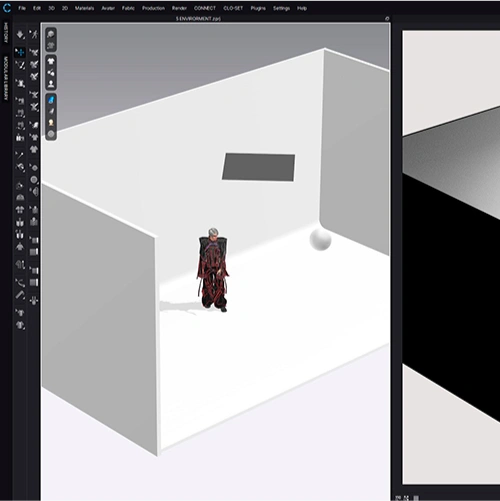500x501 pixels.
Task: Open the Materials menu
Action: tap(84, 8)
